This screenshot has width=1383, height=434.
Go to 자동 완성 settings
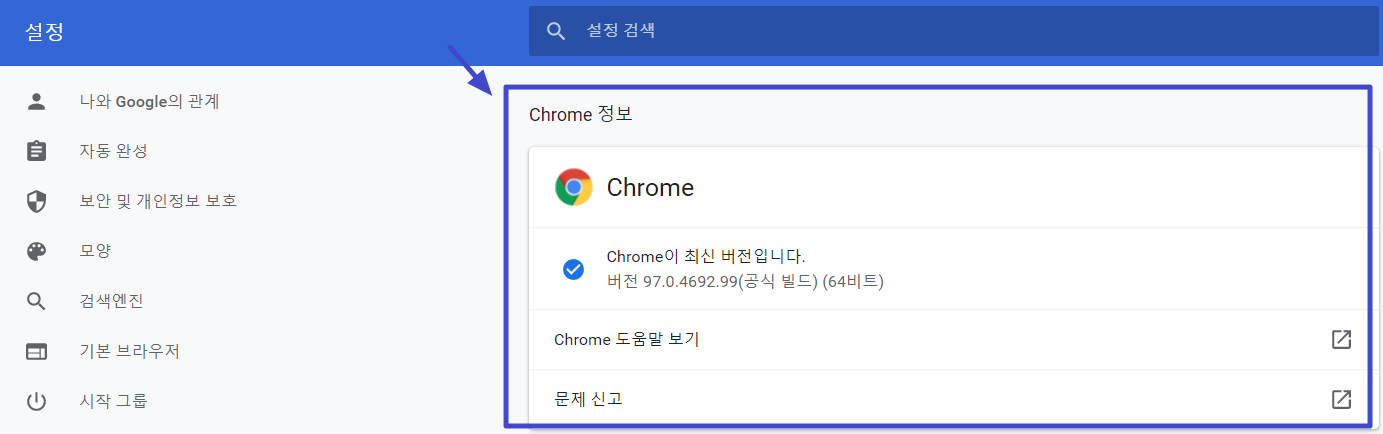pyautogui.click(x=114, y=151)
